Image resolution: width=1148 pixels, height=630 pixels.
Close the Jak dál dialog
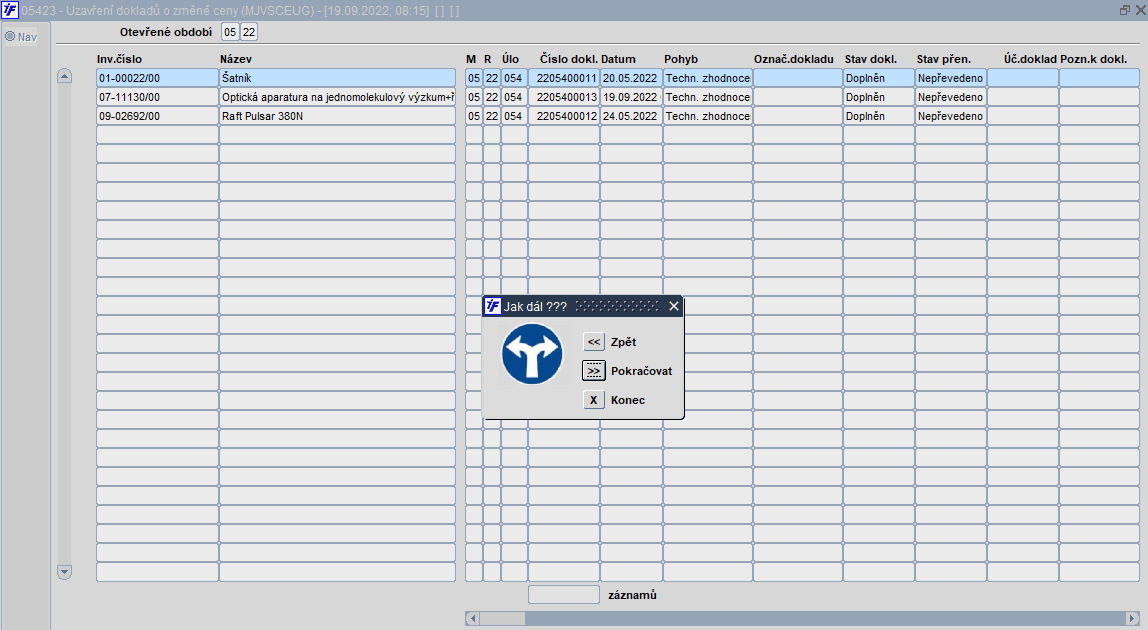674,306
